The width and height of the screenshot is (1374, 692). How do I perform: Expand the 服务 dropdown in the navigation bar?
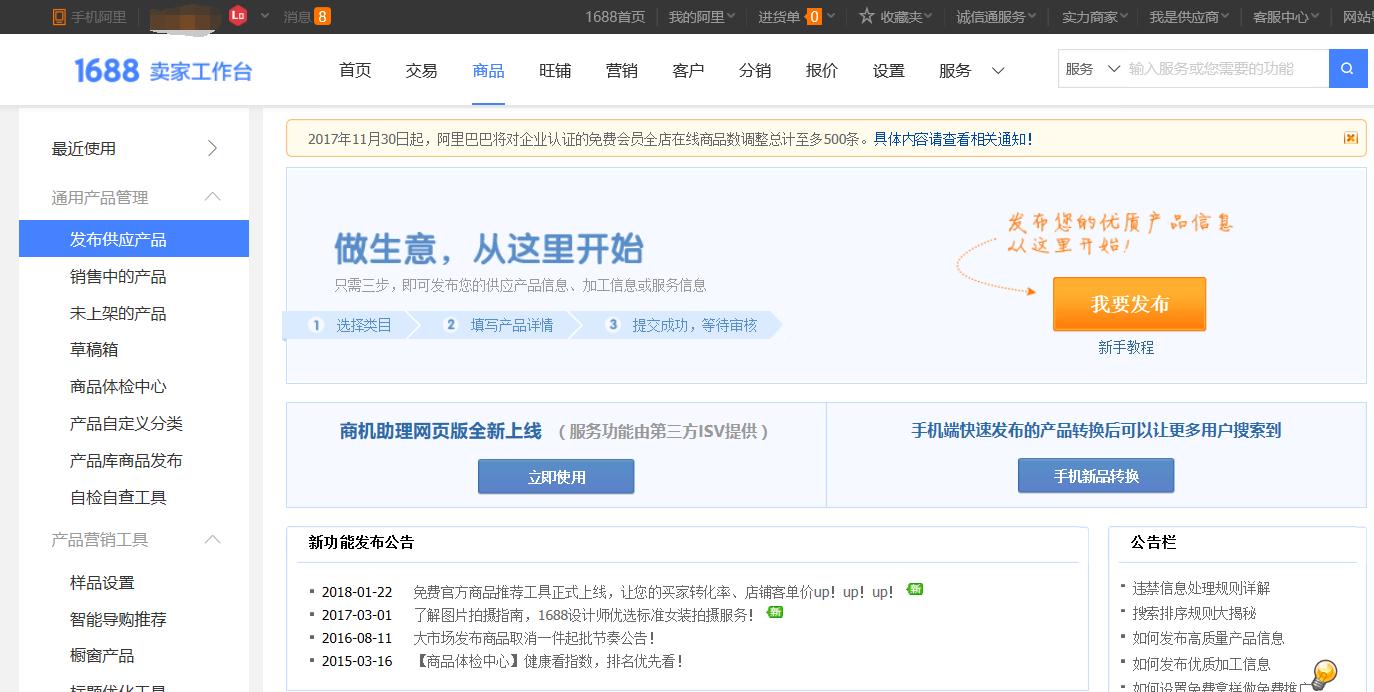point(996,71)
